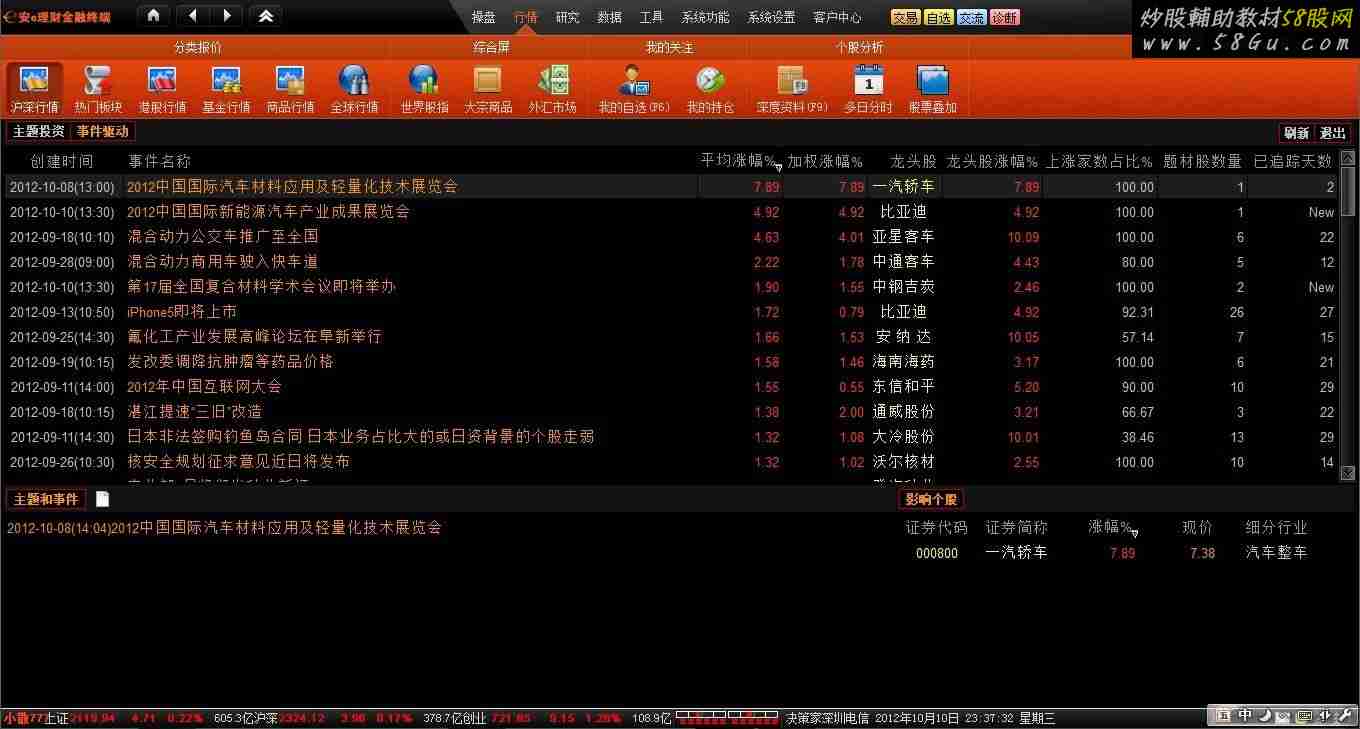This screenshot has height=729, width=1360.
Task: Select event 发改委调降抗肿瘤等药品价格
Action: pos(230,361)
